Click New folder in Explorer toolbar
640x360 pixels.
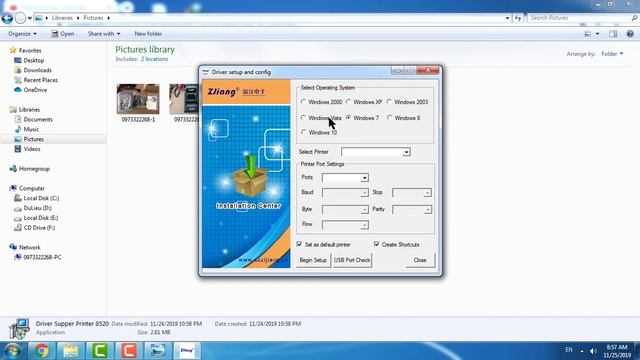pos(148,34)
